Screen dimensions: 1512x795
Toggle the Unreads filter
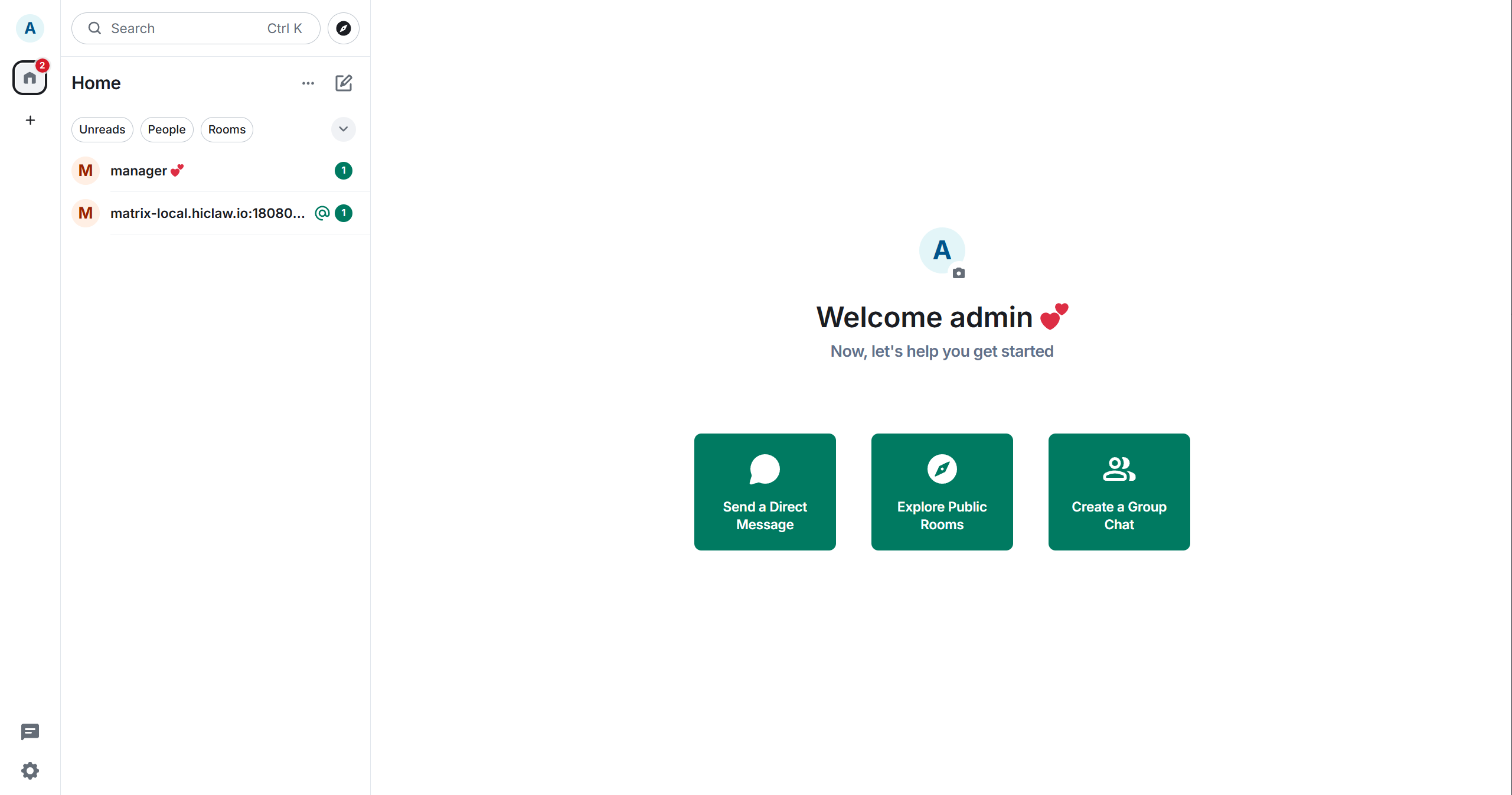tap(102, 129)
